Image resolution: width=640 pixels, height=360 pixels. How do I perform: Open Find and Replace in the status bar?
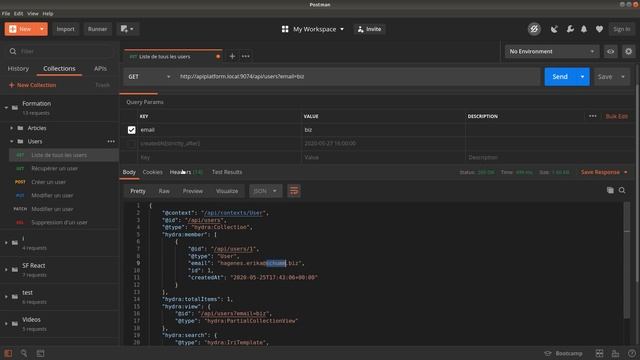pos(24,353)
